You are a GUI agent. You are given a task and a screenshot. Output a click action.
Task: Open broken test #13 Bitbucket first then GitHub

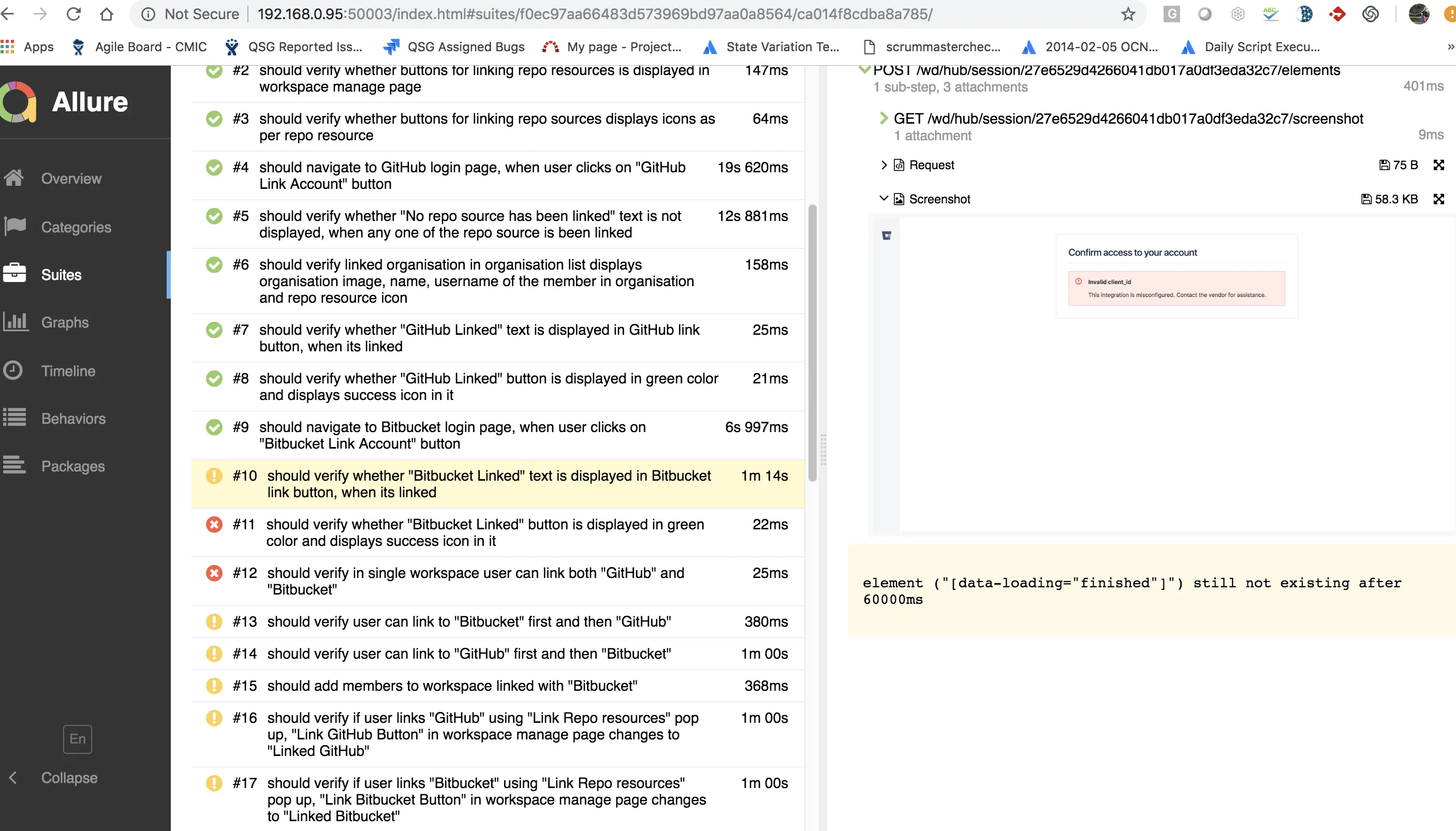(x=468, y=621)
